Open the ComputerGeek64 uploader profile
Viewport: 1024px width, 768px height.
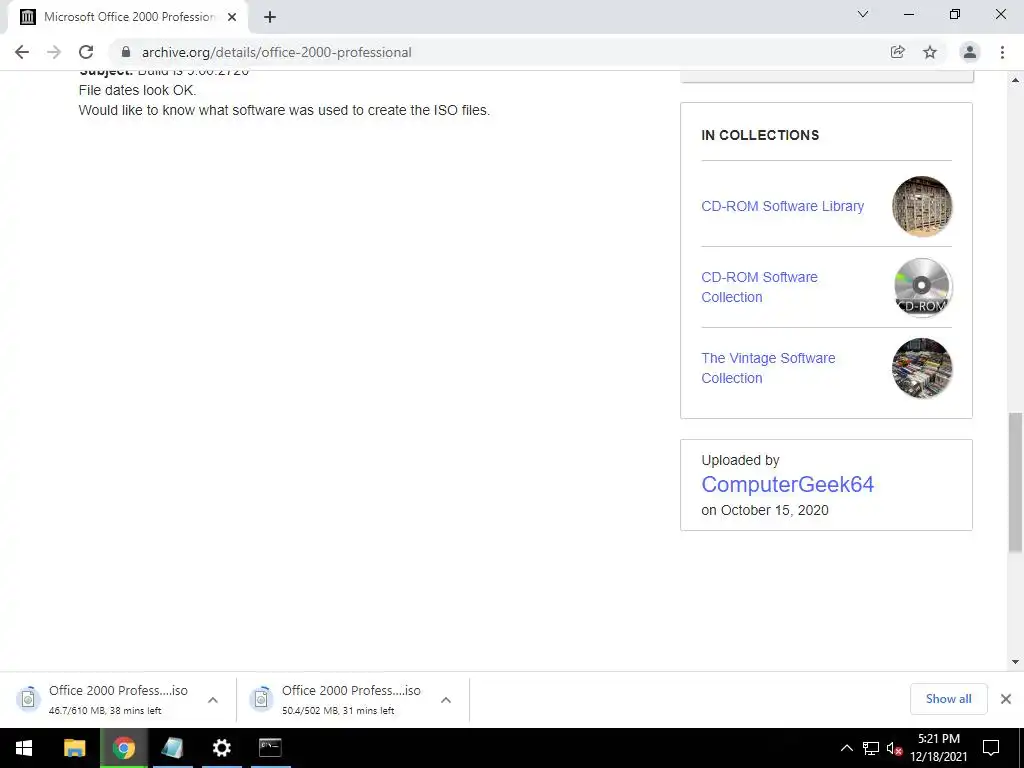point(788,484)
